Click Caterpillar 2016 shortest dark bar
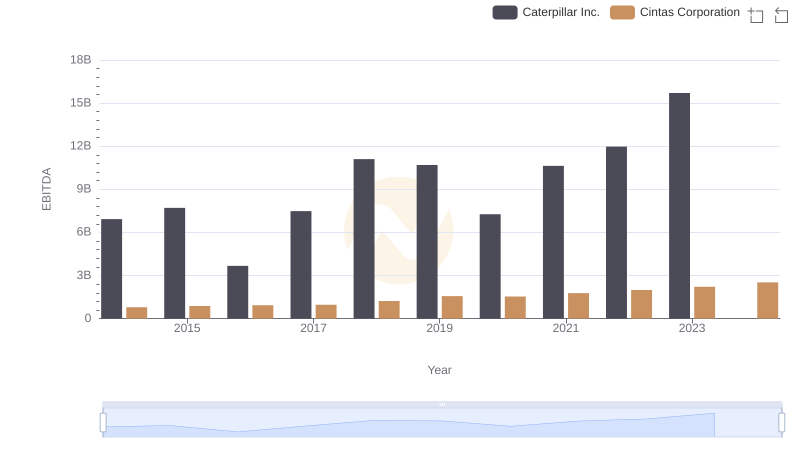Image resolution: width=800 pixels, height=461 pixels. pyautogui.click(x=238, y=292)
